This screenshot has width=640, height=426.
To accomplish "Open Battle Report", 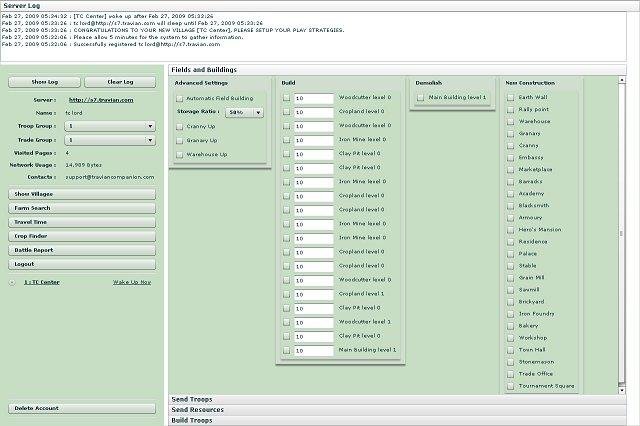I will pos(82,250).
